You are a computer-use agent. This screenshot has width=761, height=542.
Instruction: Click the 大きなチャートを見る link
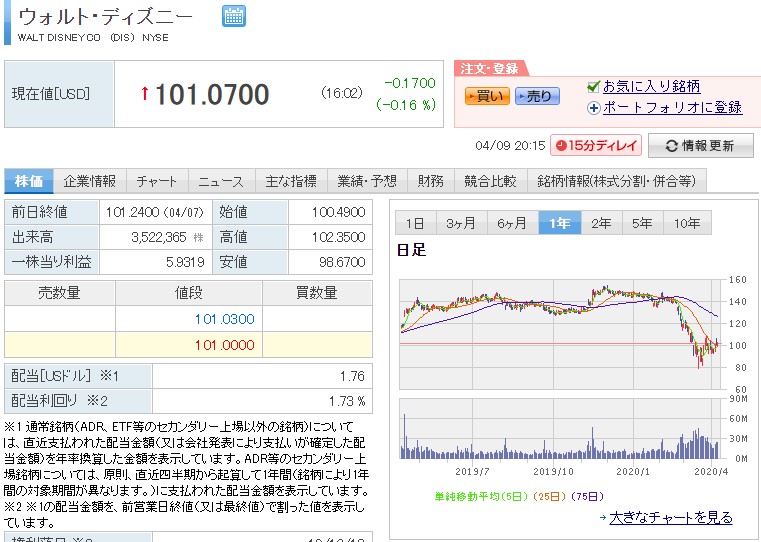(x=671, y=517)
